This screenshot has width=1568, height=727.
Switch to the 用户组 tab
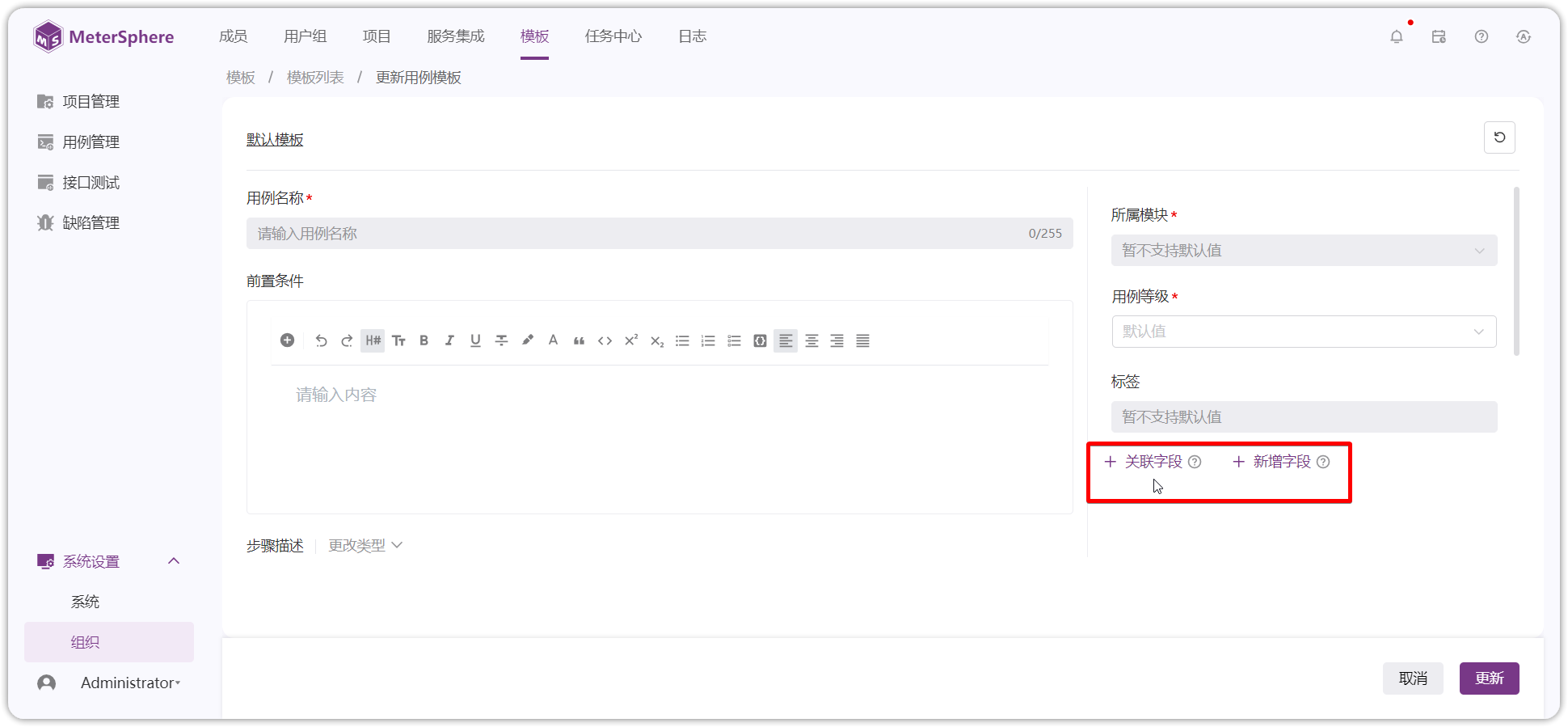(x=305, y=36)
